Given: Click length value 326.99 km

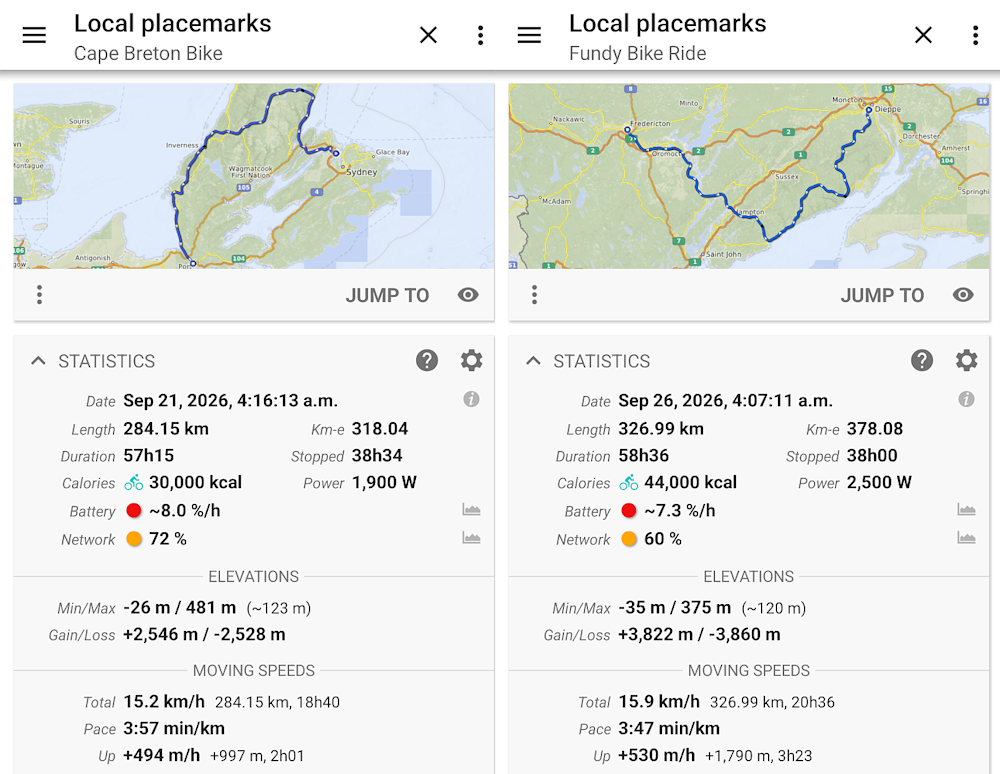Looking at the screenshot, I should click(661, 428).
